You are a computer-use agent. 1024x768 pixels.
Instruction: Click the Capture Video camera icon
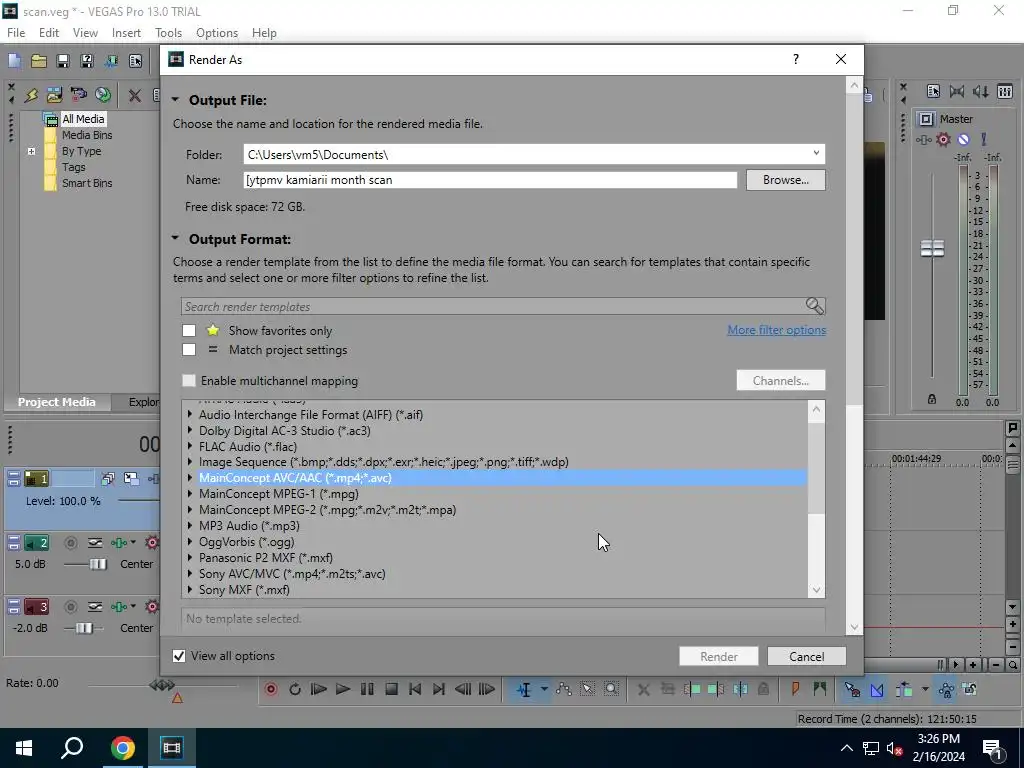point(78,95)
